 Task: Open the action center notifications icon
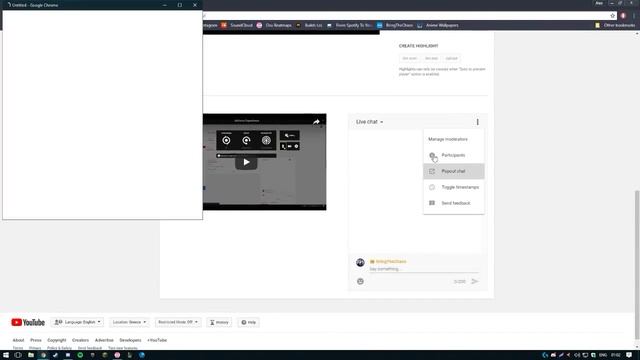(629, 355)
